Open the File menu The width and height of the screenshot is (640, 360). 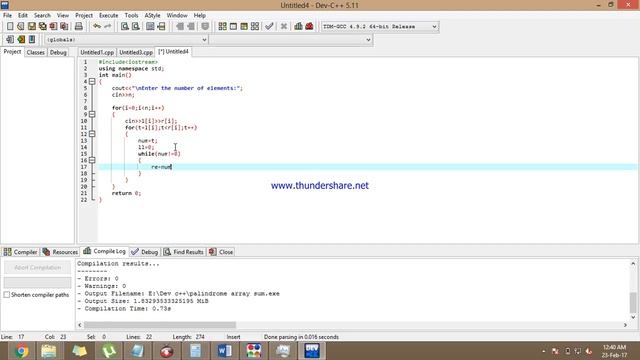[7, 16]
